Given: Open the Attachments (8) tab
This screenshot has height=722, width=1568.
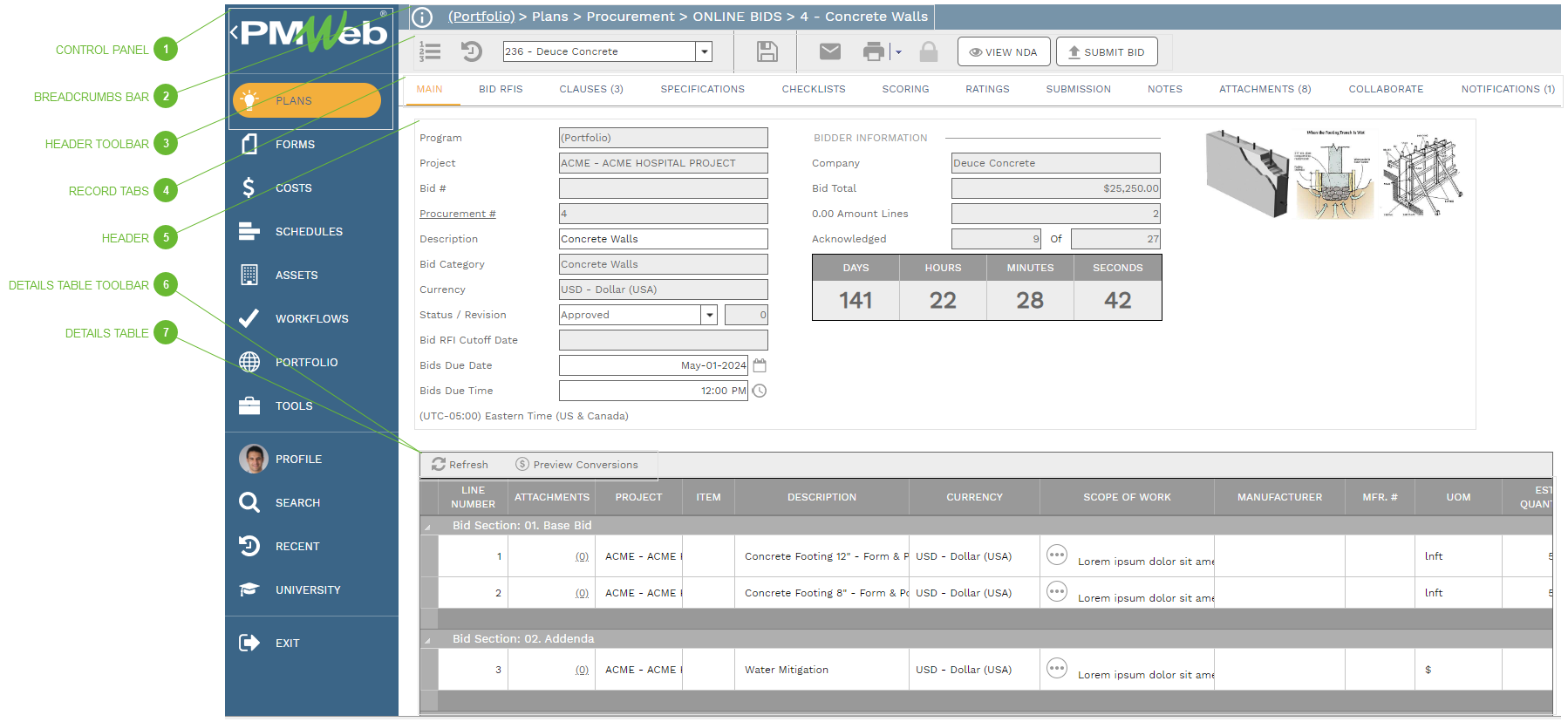Looking at the screenshot, I should point(1264,89).
